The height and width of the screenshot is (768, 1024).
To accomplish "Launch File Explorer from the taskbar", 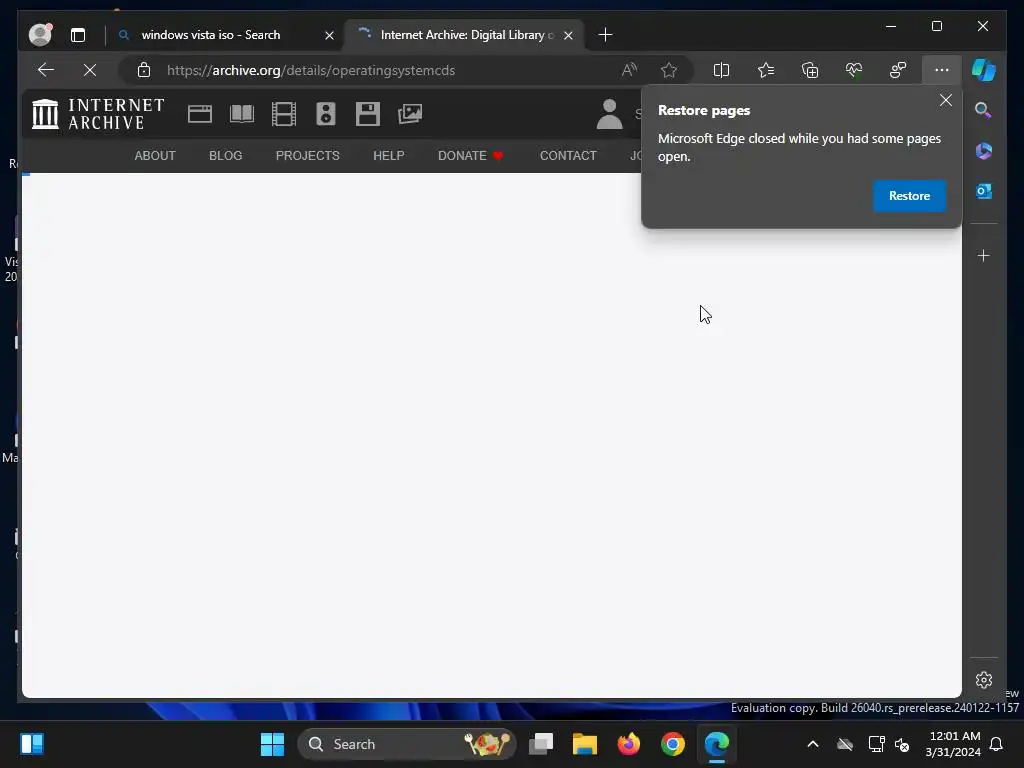I will coord(584,744).
